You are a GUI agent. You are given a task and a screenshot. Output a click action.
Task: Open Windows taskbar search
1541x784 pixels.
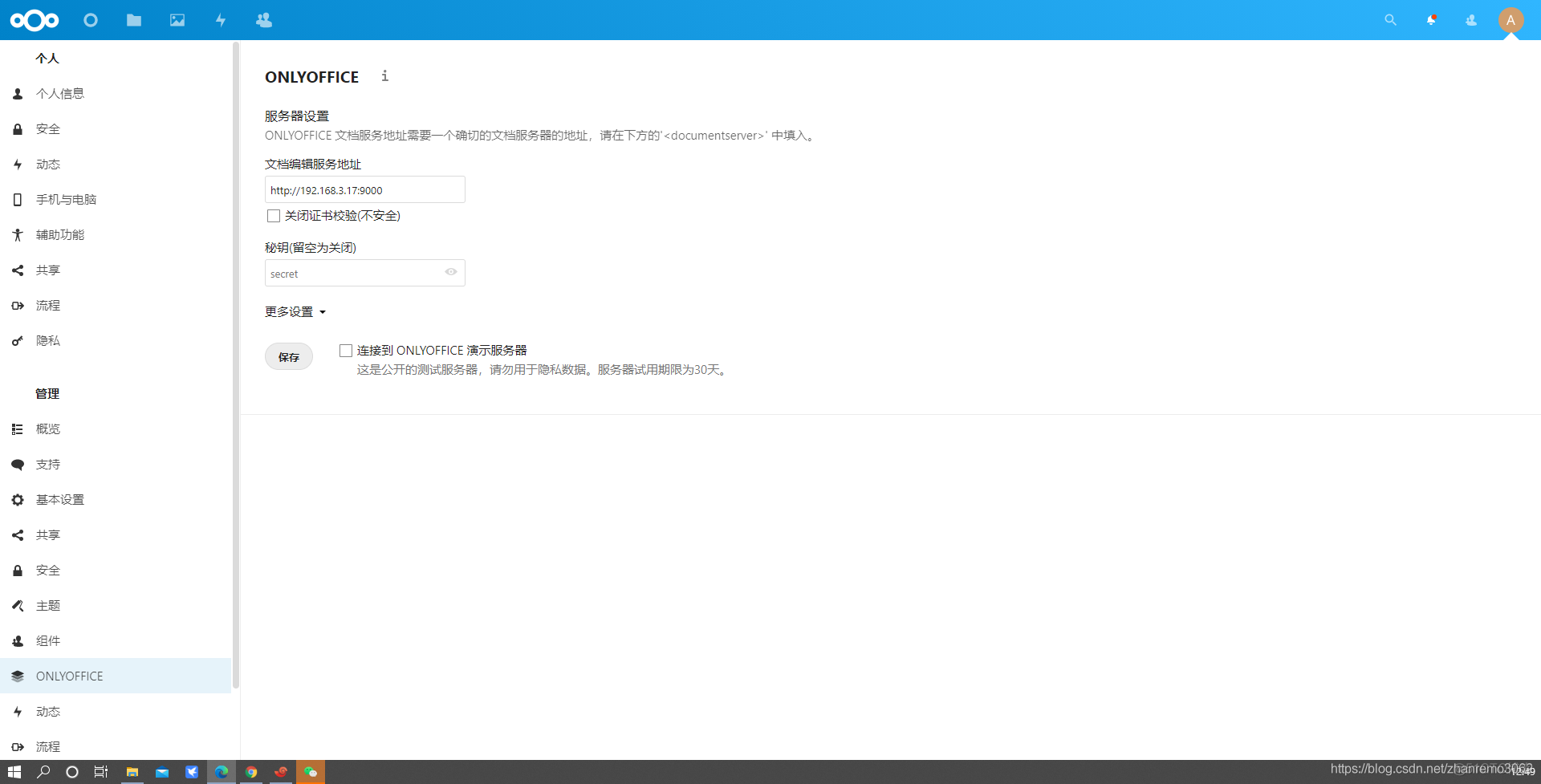44,772
